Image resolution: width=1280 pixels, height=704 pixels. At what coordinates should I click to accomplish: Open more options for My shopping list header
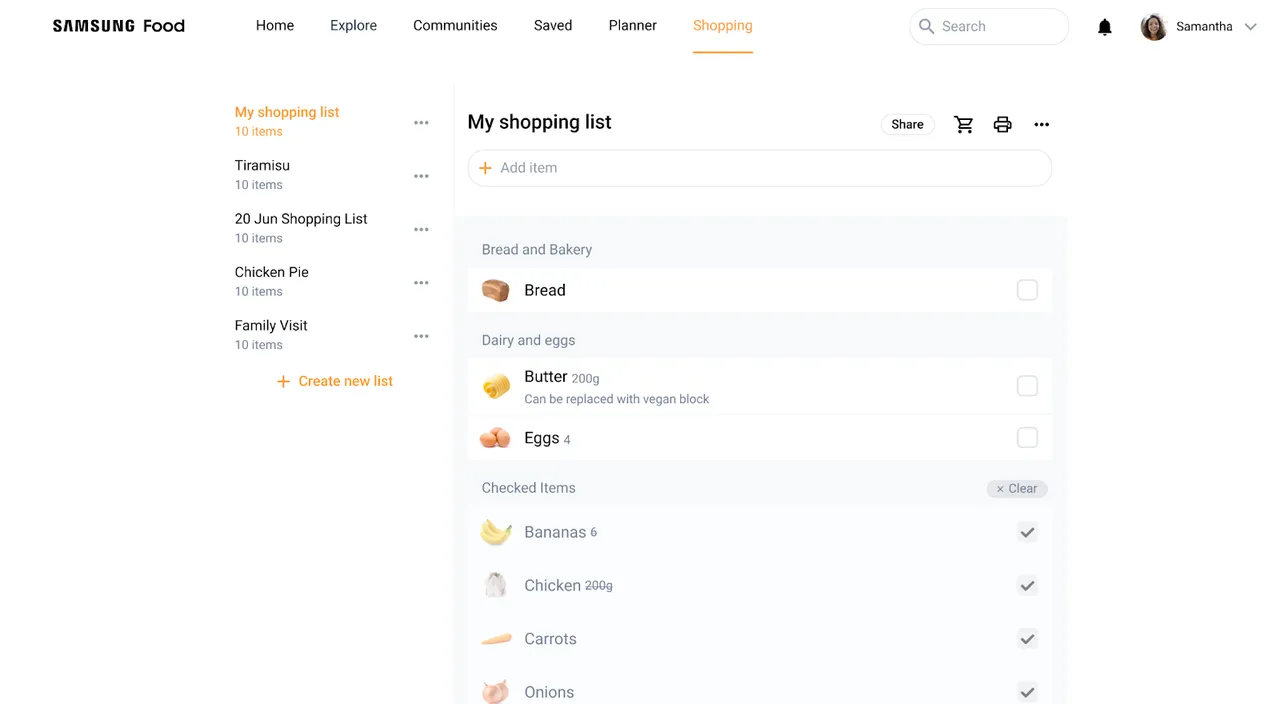click(1041, 124)
